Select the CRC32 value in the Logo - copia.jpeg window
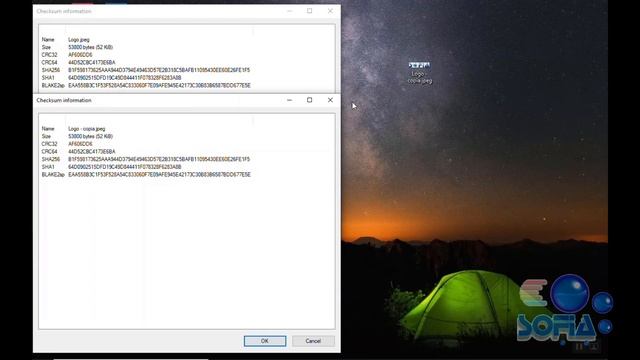This screenshot has width=640, height=360. 80,144
